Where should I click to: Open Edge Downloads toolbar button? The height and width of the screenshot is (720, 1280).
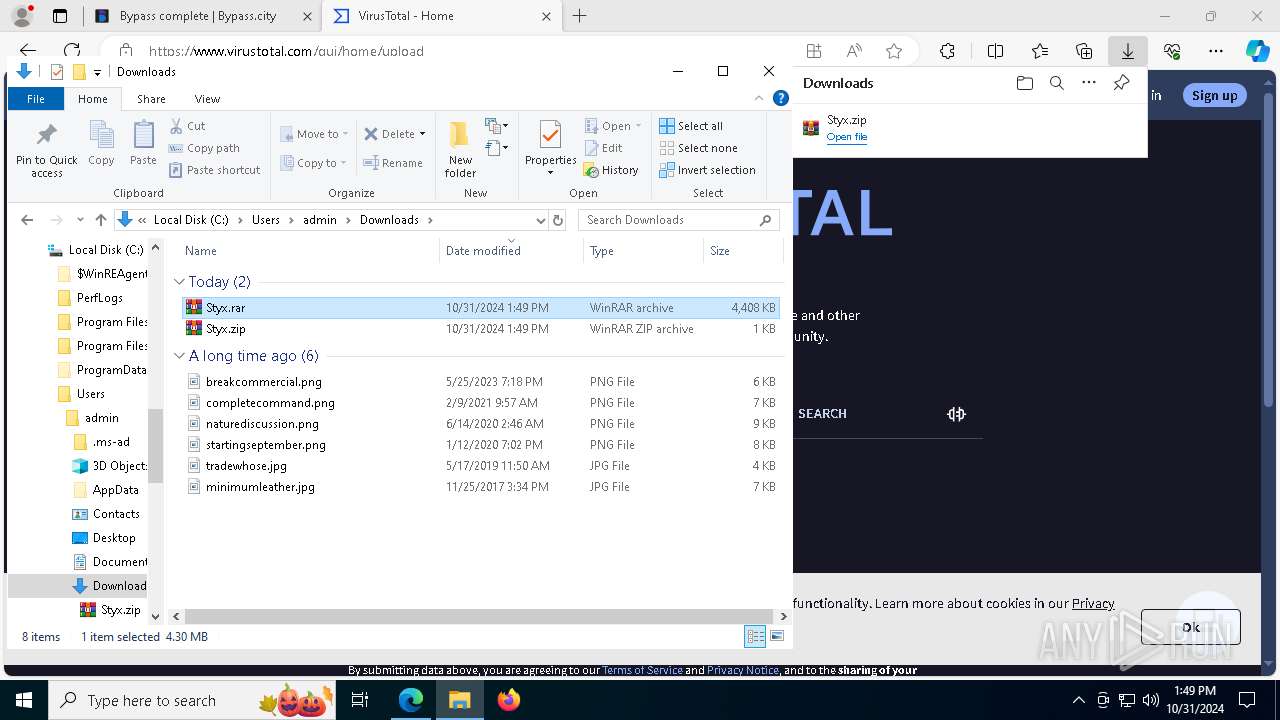click(x=1128, y=51)
